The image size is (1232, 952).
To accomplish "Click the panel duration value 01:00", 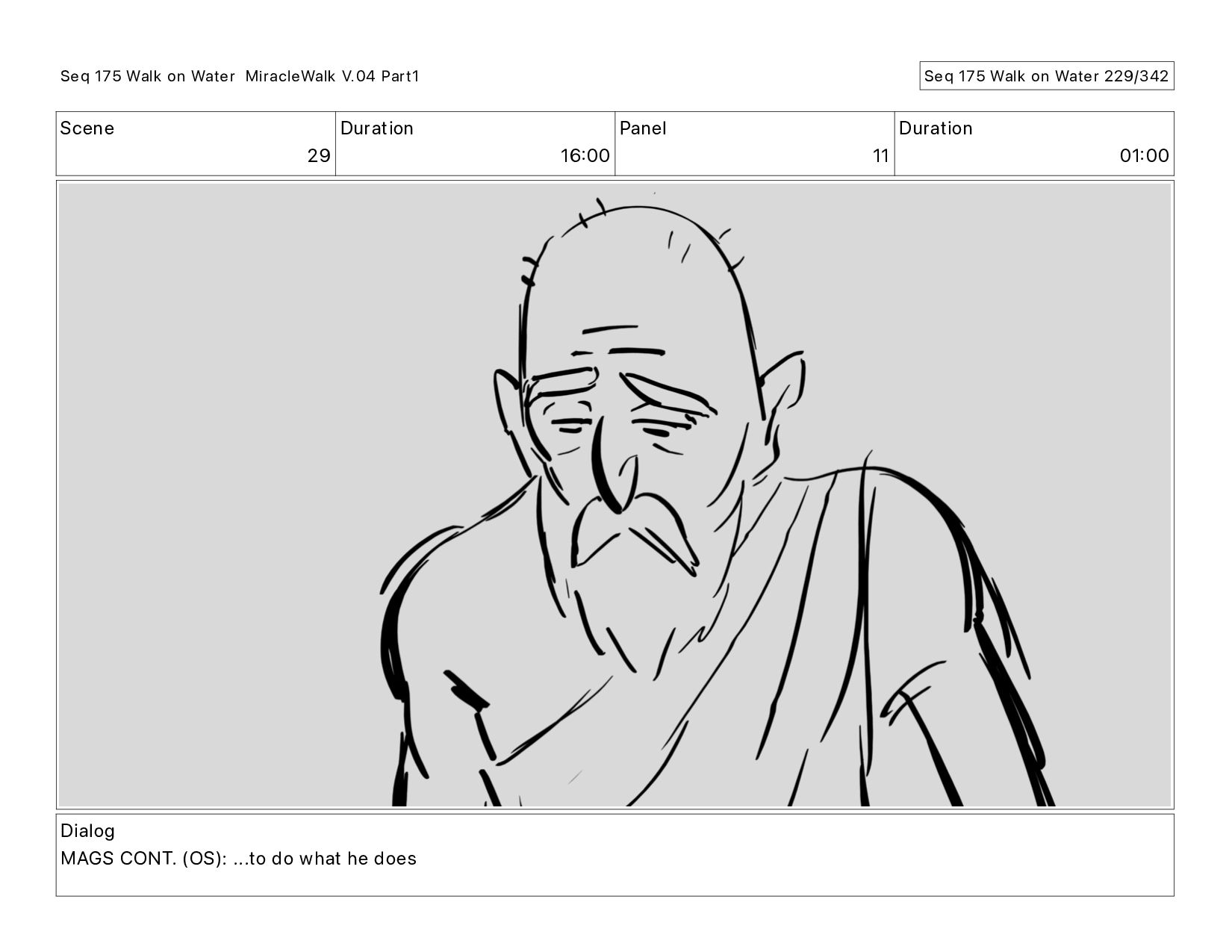I will (x=1144, y=156).
